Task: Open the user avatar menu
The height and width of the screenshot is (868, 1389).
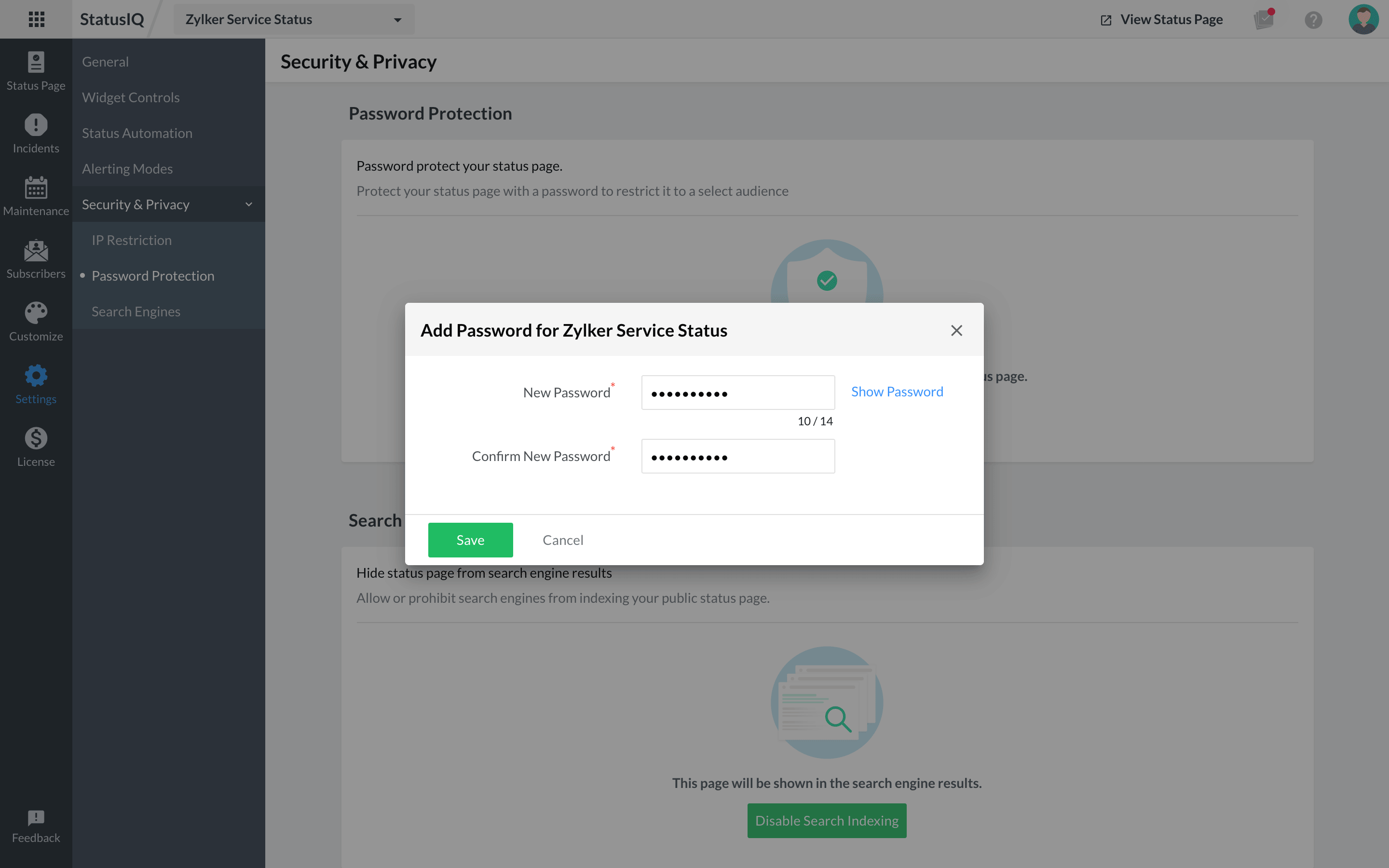Action: [x=1364, y=19]
